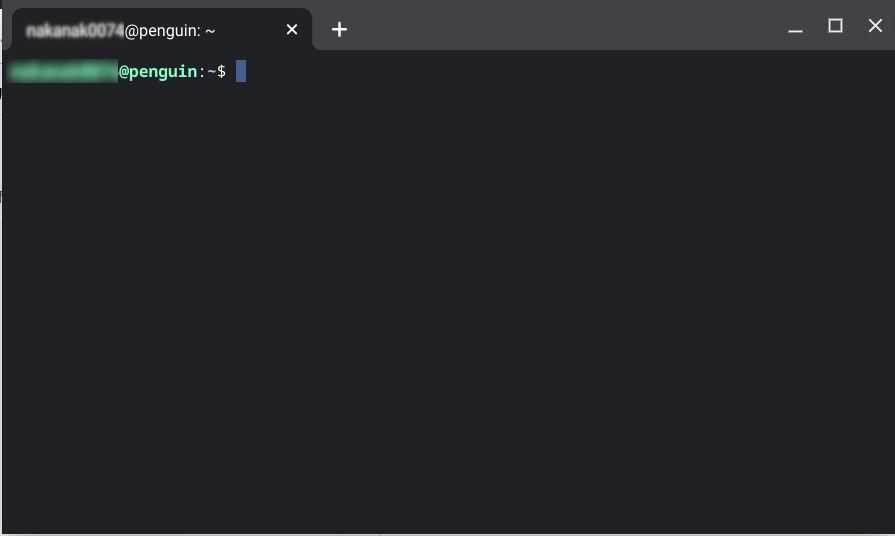The image size is (895, 536).
Task: Click the tilde directory in the shell prompt
Action: (x=211, y=72)
